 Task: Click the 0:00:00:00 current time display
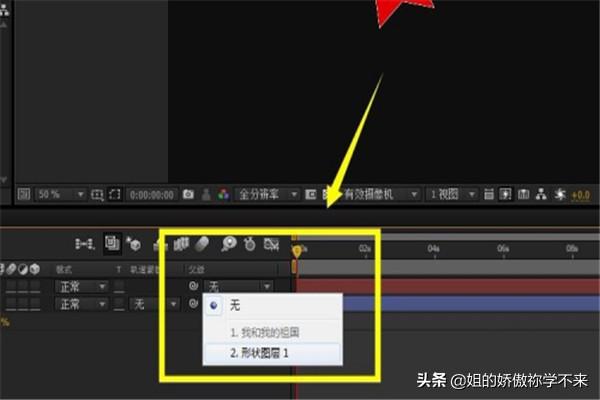pos(152,193)
